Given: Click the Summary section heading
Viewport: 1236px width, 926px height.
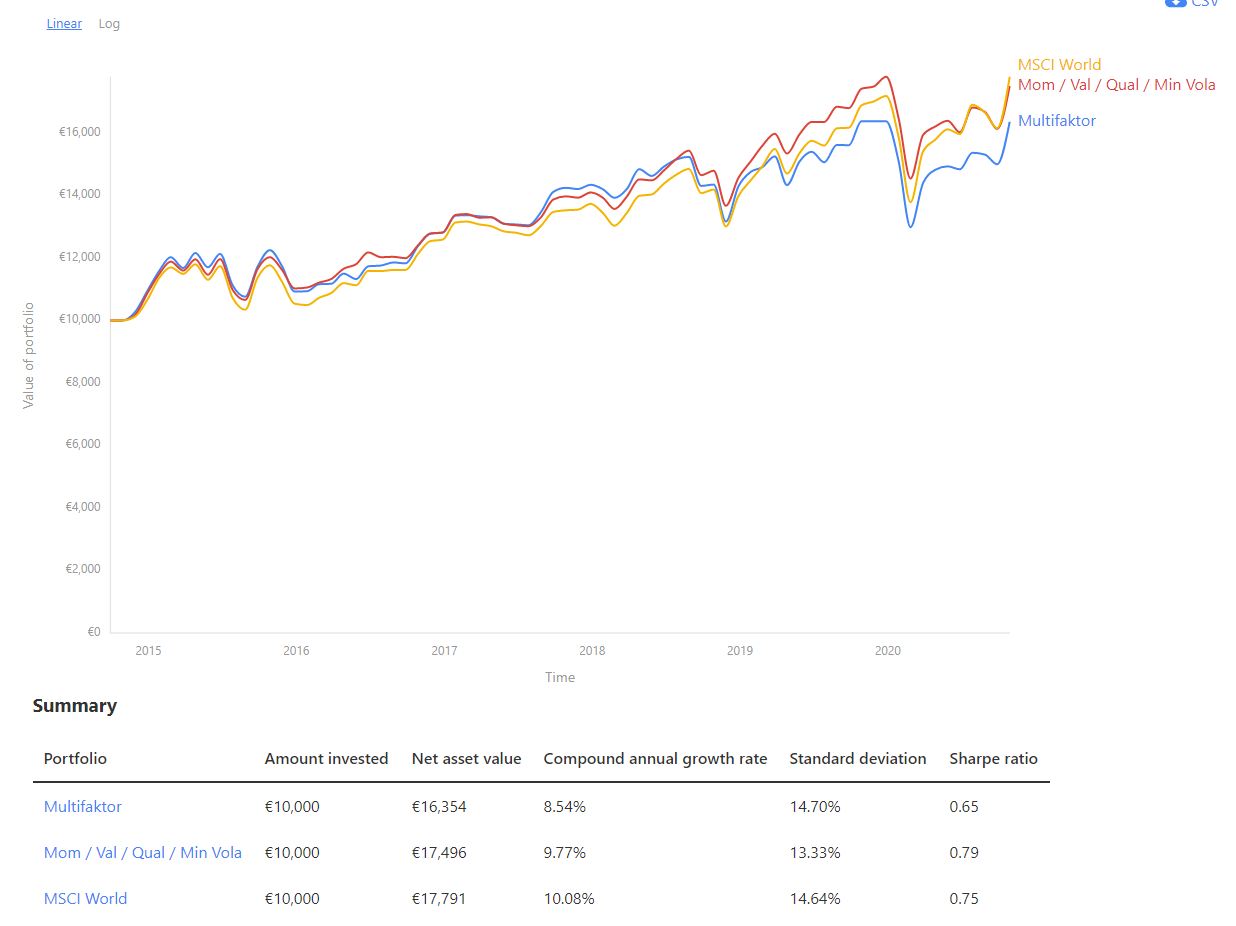Looking at the screenshot, I should 75,706.
